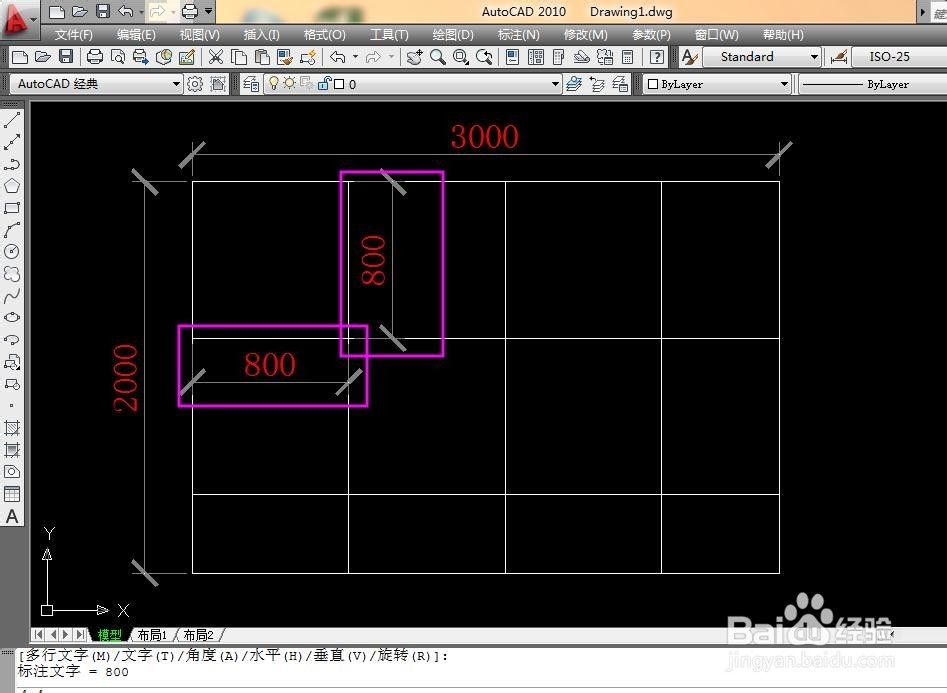The width and height of the screenshot is (947, 693).
Task: Toggle layer 0 freeze sun icon
Action: pos(289,83)
